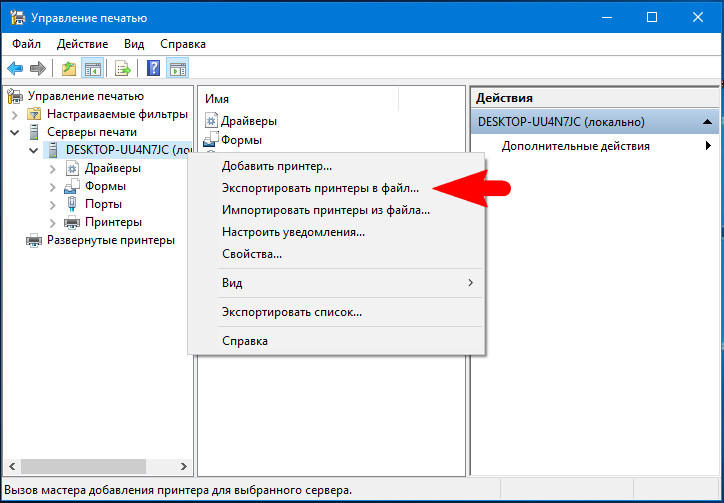Collapse the DESKTOP-UU4N7JC actions section arrow
Image resolution: width=724 pixels, height=503 pixels.
(x=706, y=122)
